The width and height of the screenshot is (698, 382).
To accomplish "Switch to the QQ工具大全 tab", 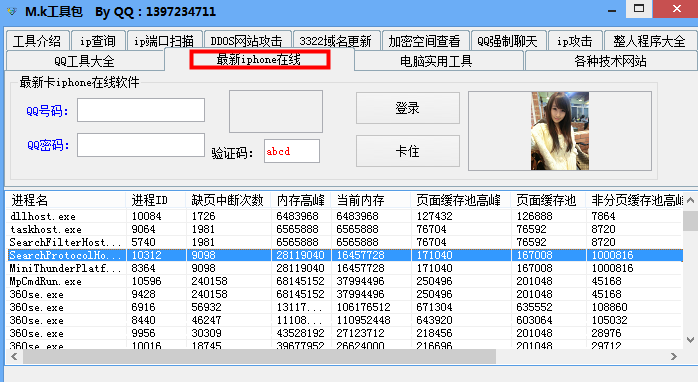I will tap(85, 61).
